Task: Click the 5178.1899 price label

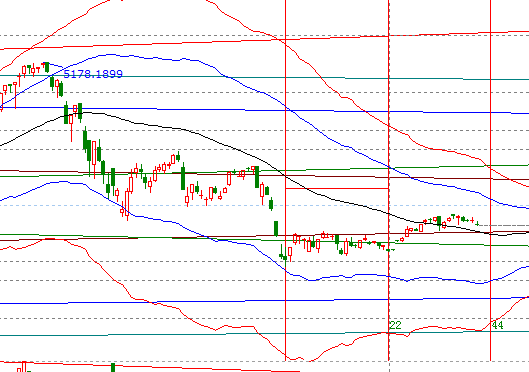Action: tap(93, 74)
